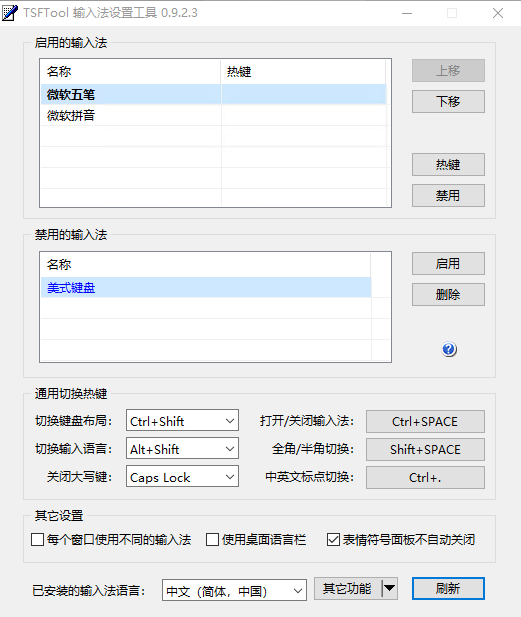The image size is (521, 617).
Task: Enable 使用桌面语言栏 checkbox
Action: tap(212, 539)
